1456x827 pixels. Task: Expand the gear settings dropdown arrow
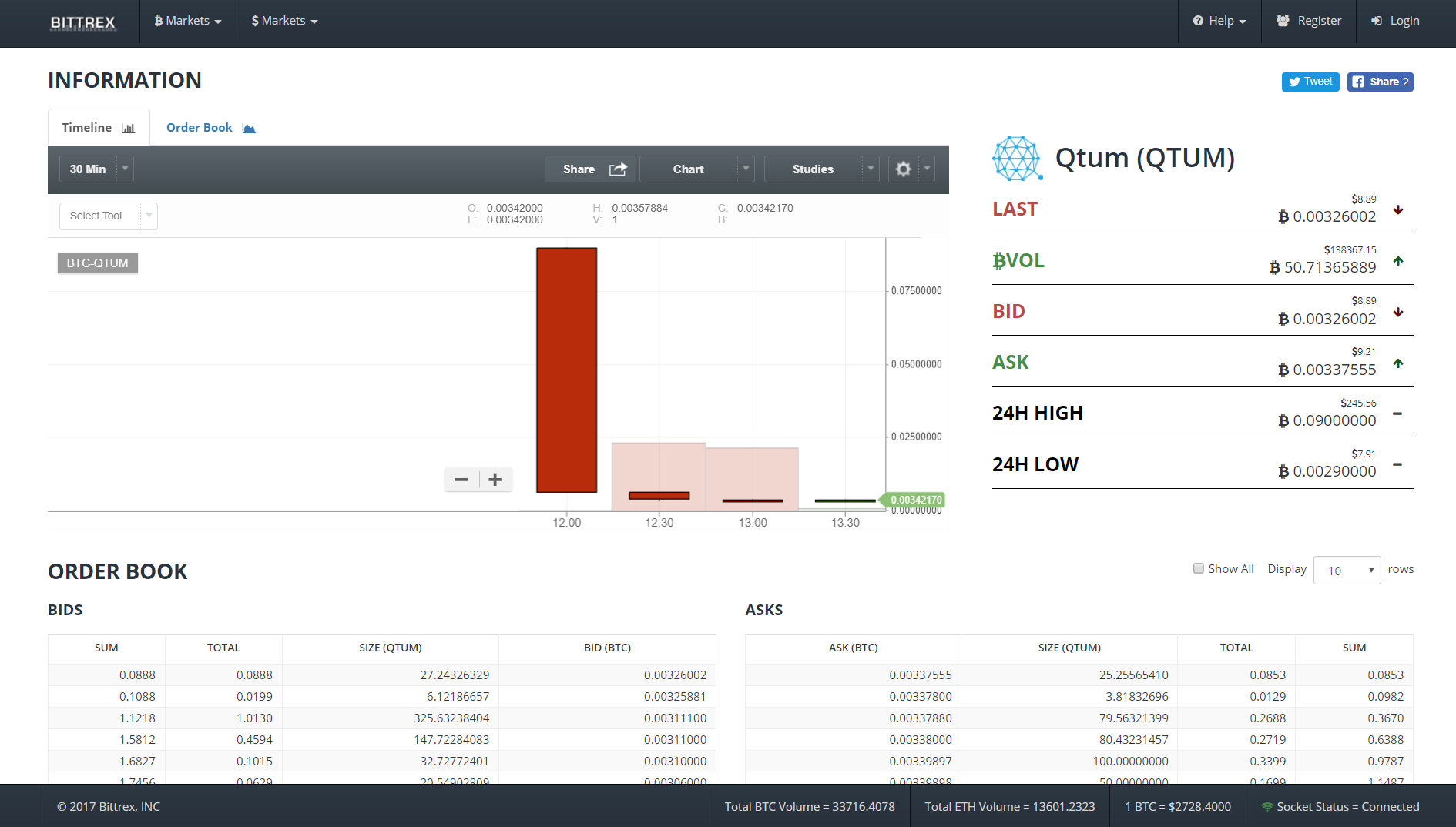pyautogui.click(x=928, y=169)
